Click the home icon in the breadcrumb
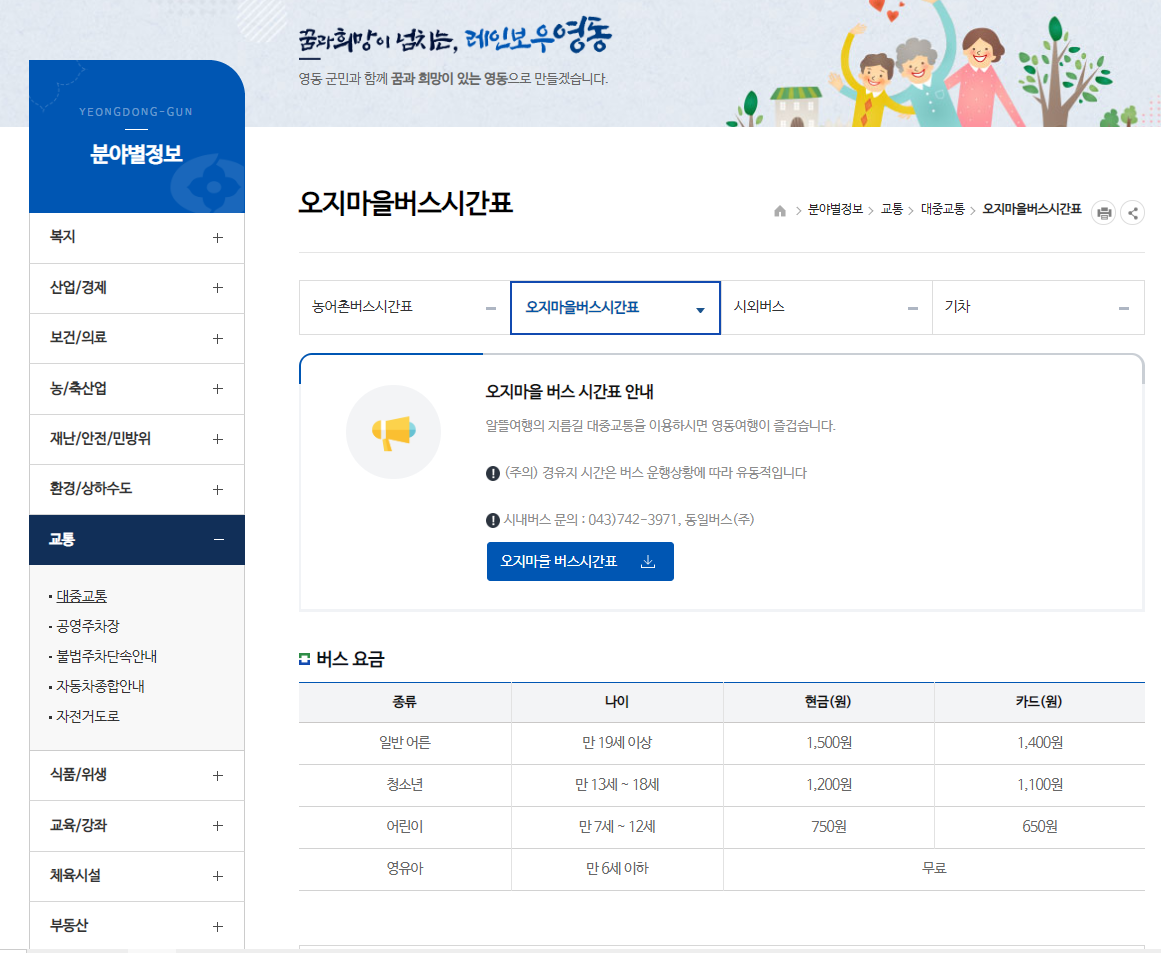This screenshot has width=1161, height=953. [780, 211]
